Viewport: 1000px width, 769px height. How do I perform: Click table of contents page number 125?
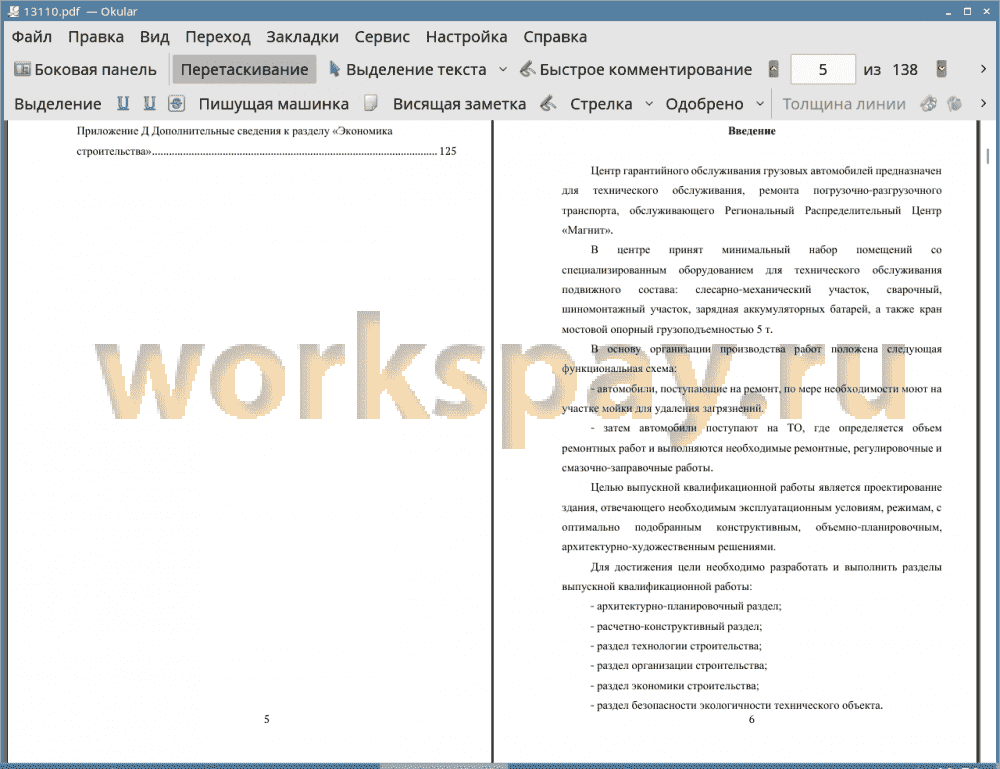[448, 151]
